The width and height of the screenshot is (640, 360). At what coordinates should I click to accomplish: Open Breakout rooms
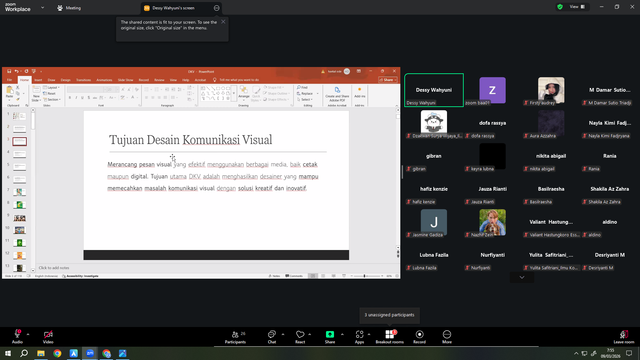point(389,337)
